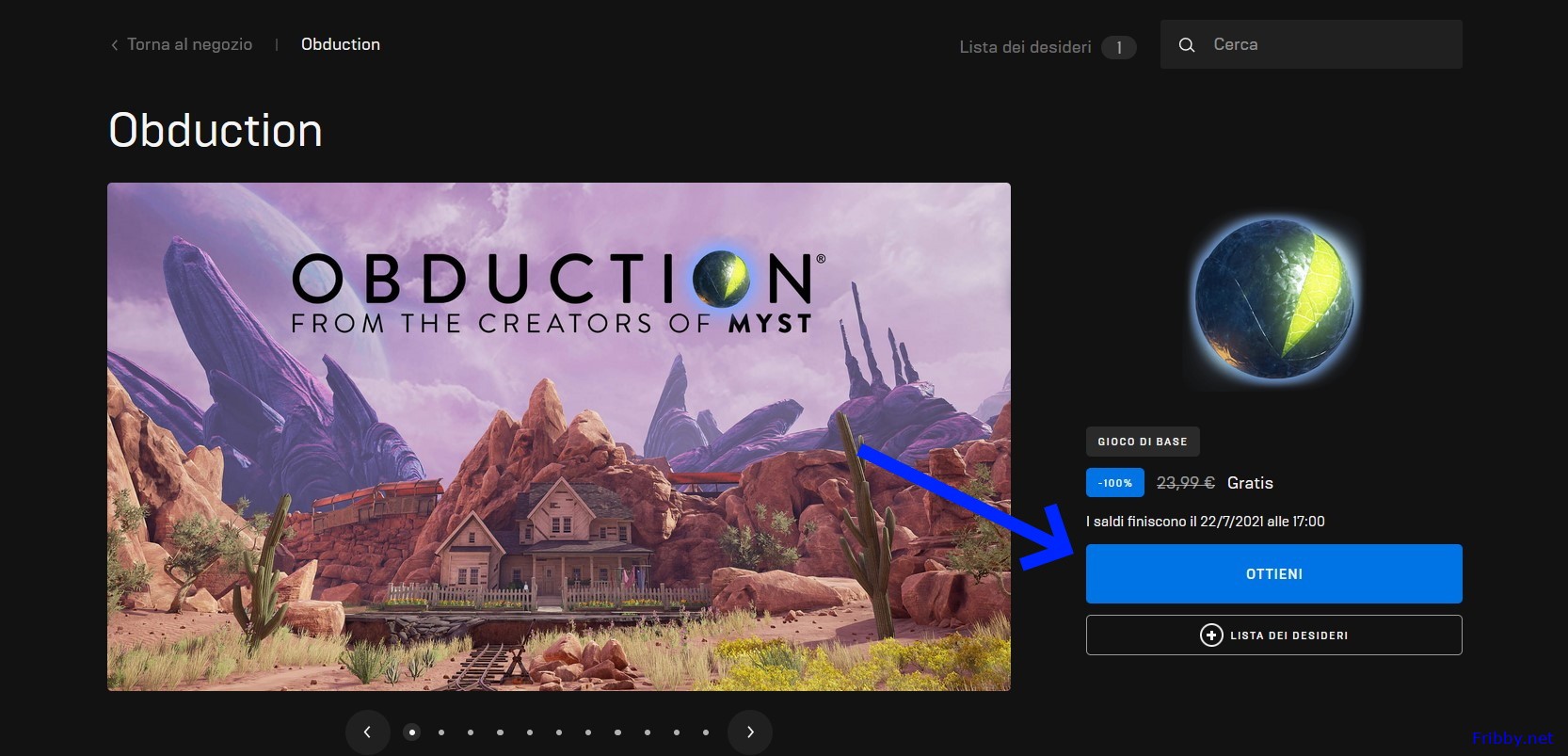Show next carousel image

750,732
